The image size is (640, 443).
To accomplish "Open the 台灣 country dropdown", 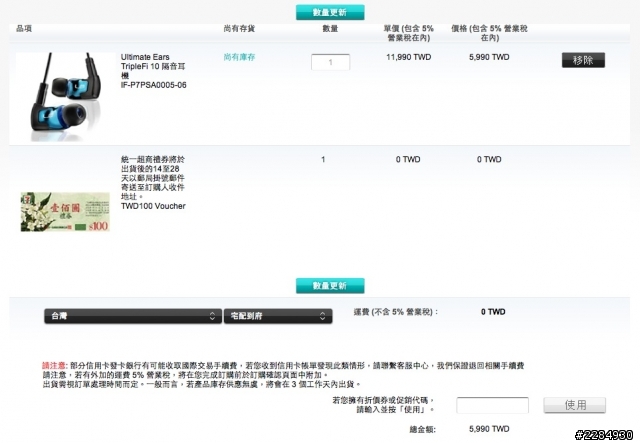I will (x=133, y=316).
